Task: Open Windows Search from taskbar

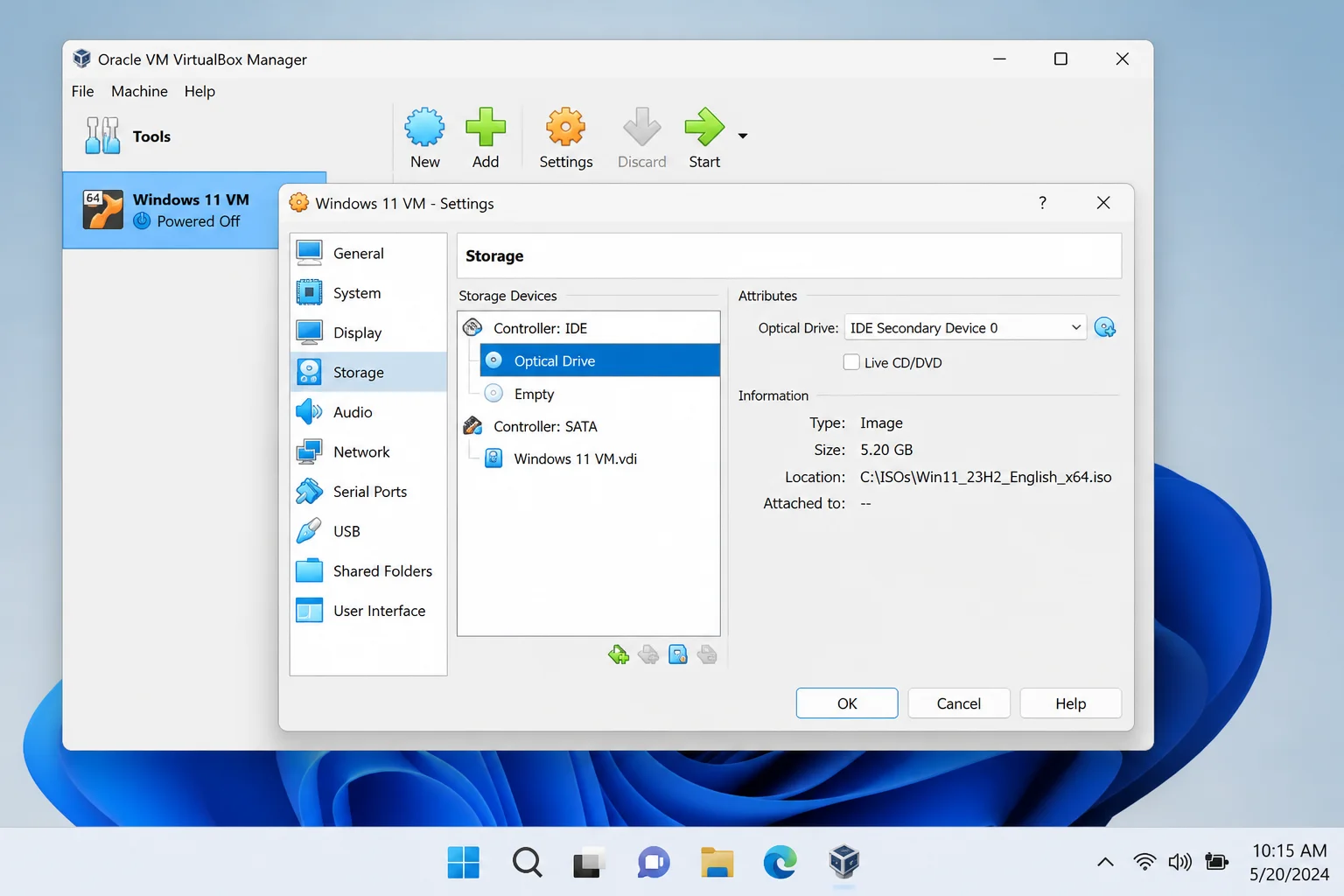Action: pyautogui.click(x=527, y=863)
